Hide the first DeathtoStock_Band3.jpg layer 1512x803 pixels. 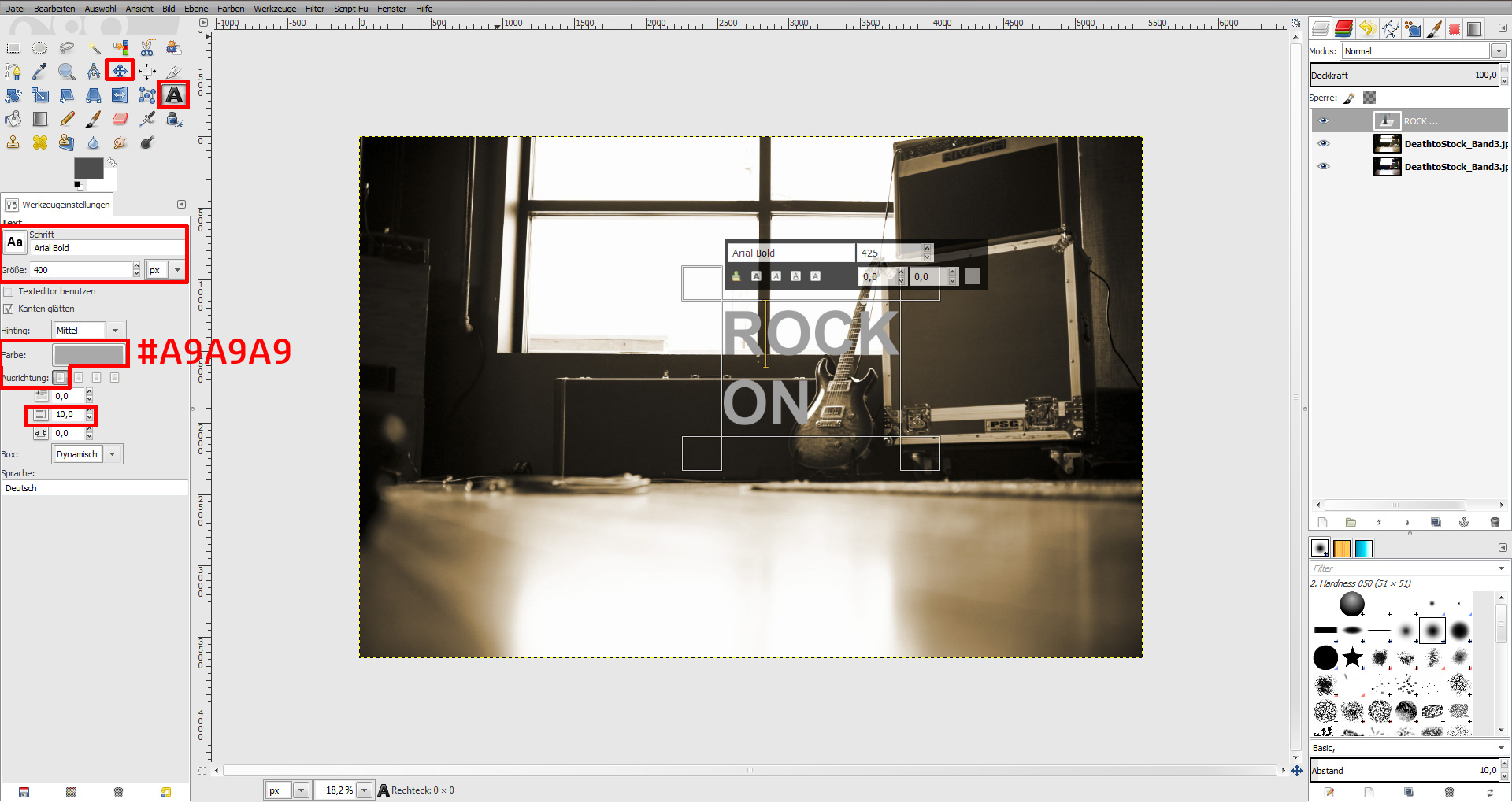(1324, 143)
